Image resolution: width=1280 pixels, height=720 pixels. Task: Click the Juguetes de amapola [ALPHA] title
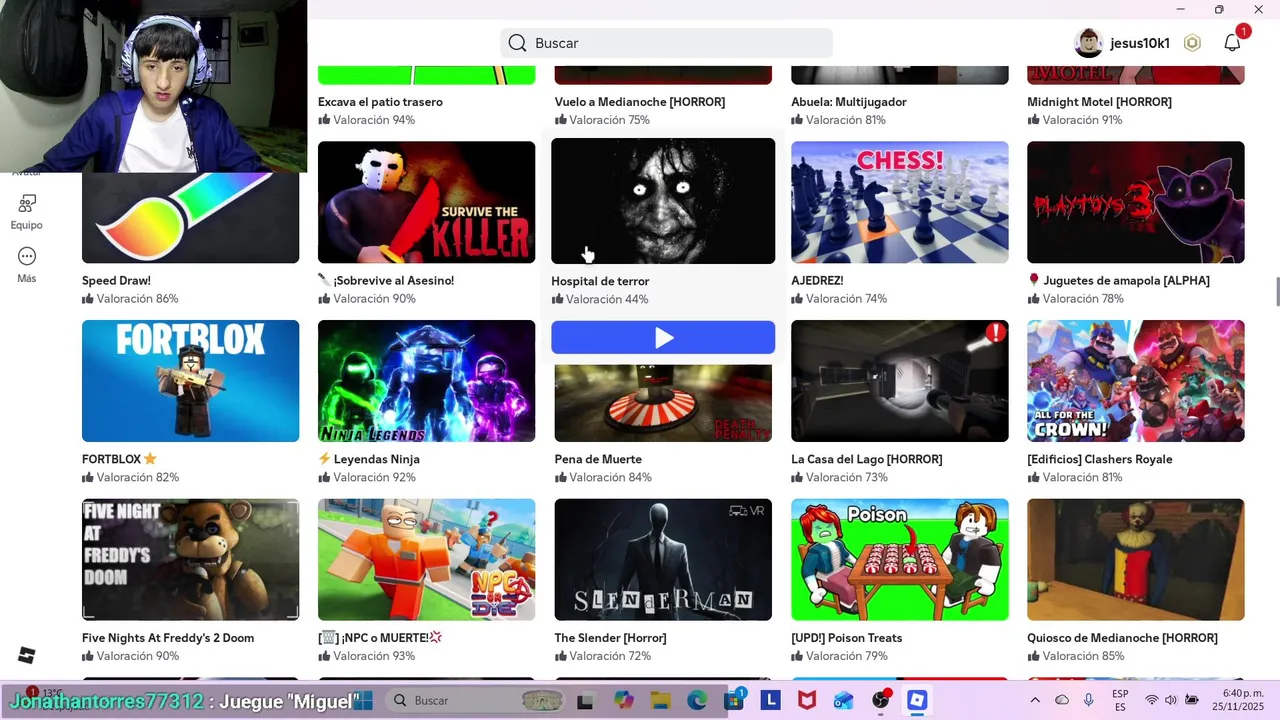(1118, 281)
